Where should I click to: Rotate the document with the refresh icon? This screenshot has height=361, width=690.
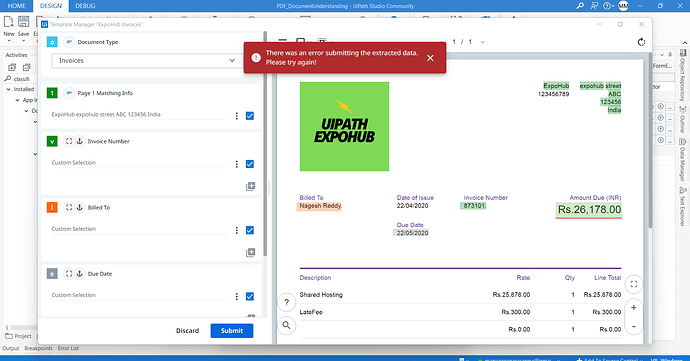(x=641, y=42)
